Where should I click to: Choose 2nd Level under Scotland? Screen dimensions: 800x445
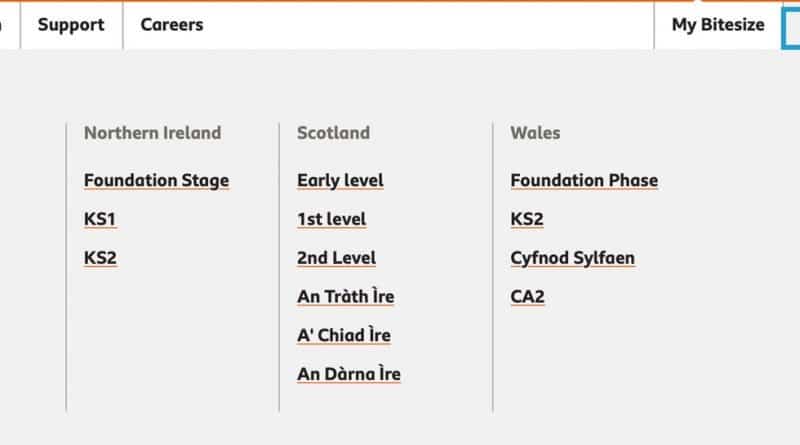[x=336, y=258]
